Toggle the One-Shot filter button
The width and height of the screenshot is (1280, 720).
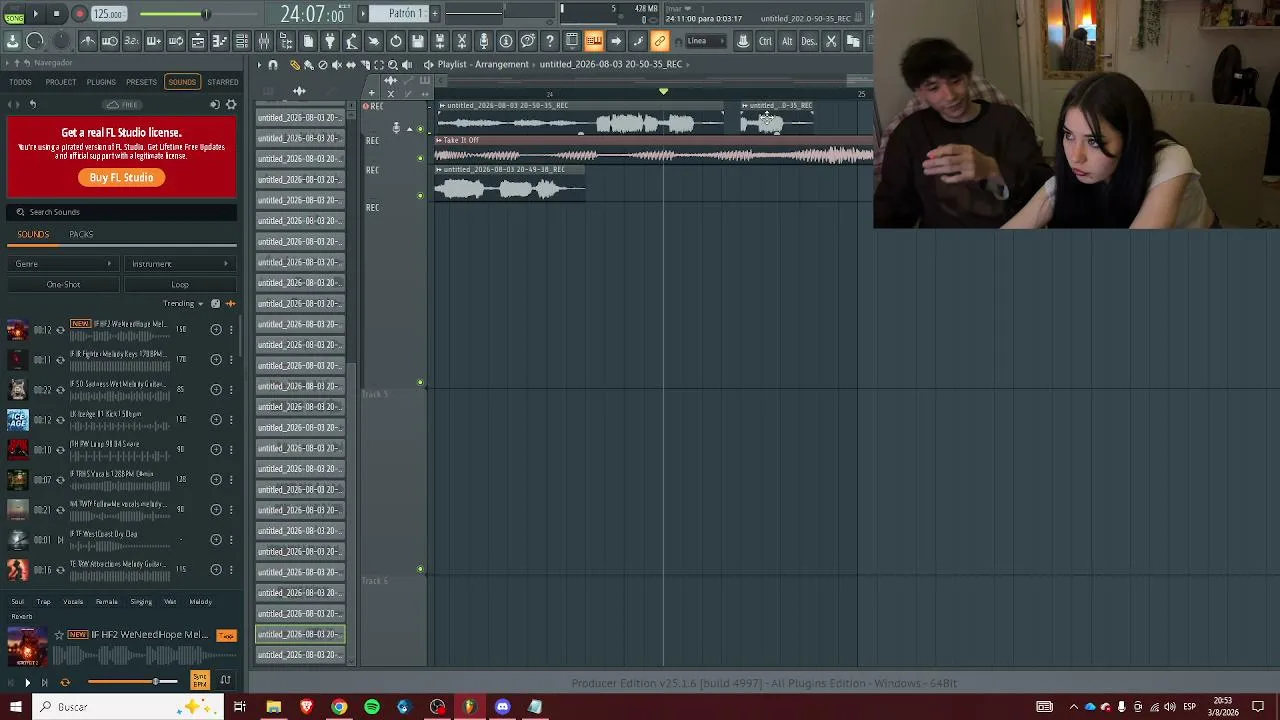coord(63,285)
